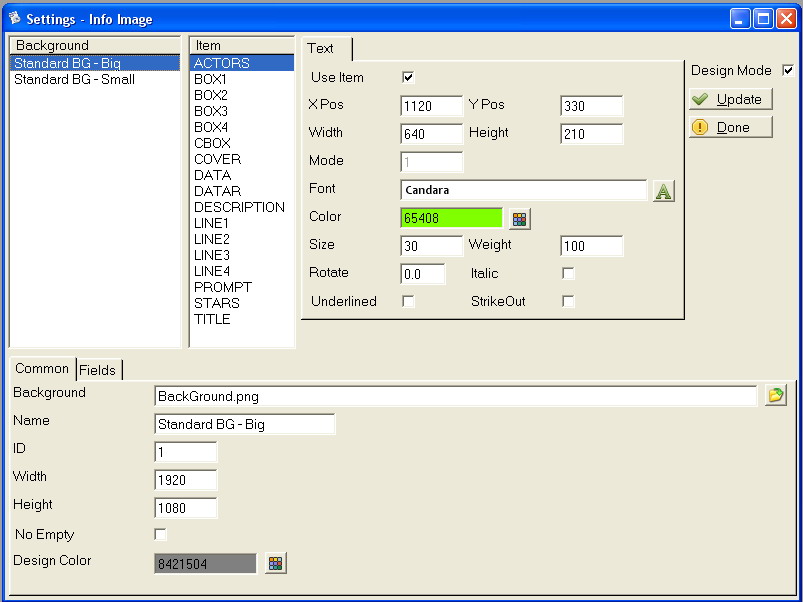Click the Background list column header
The height and width of the screenshot is (602, 803).
point(95,45)
